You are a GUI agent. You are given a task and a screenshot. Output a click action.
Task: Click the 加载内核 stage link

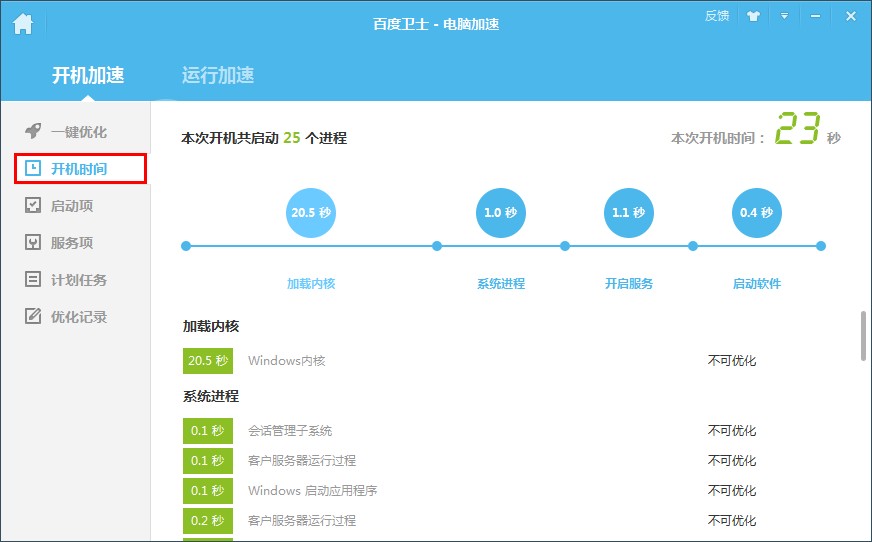311,284
